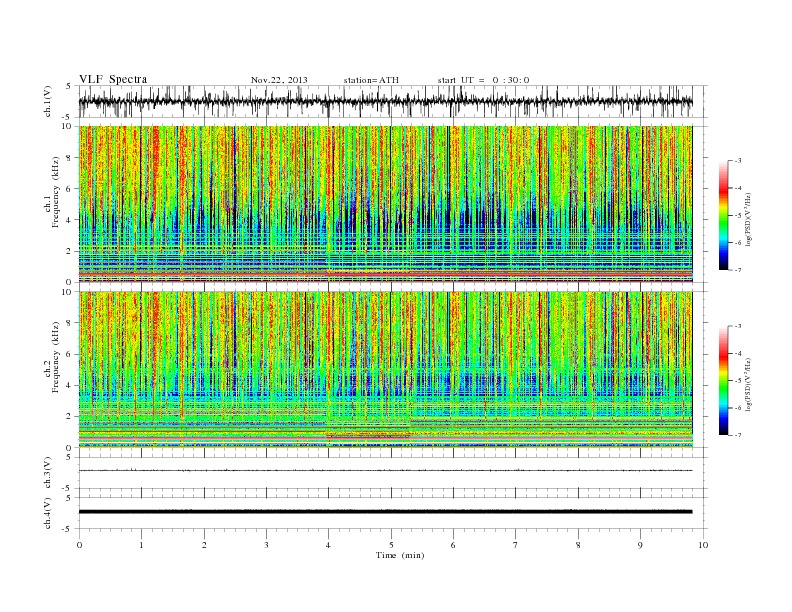This screenshot has width=792, height=612.
Task: Click the ch.1 spectrogram panel
Action: coord(385,204)
